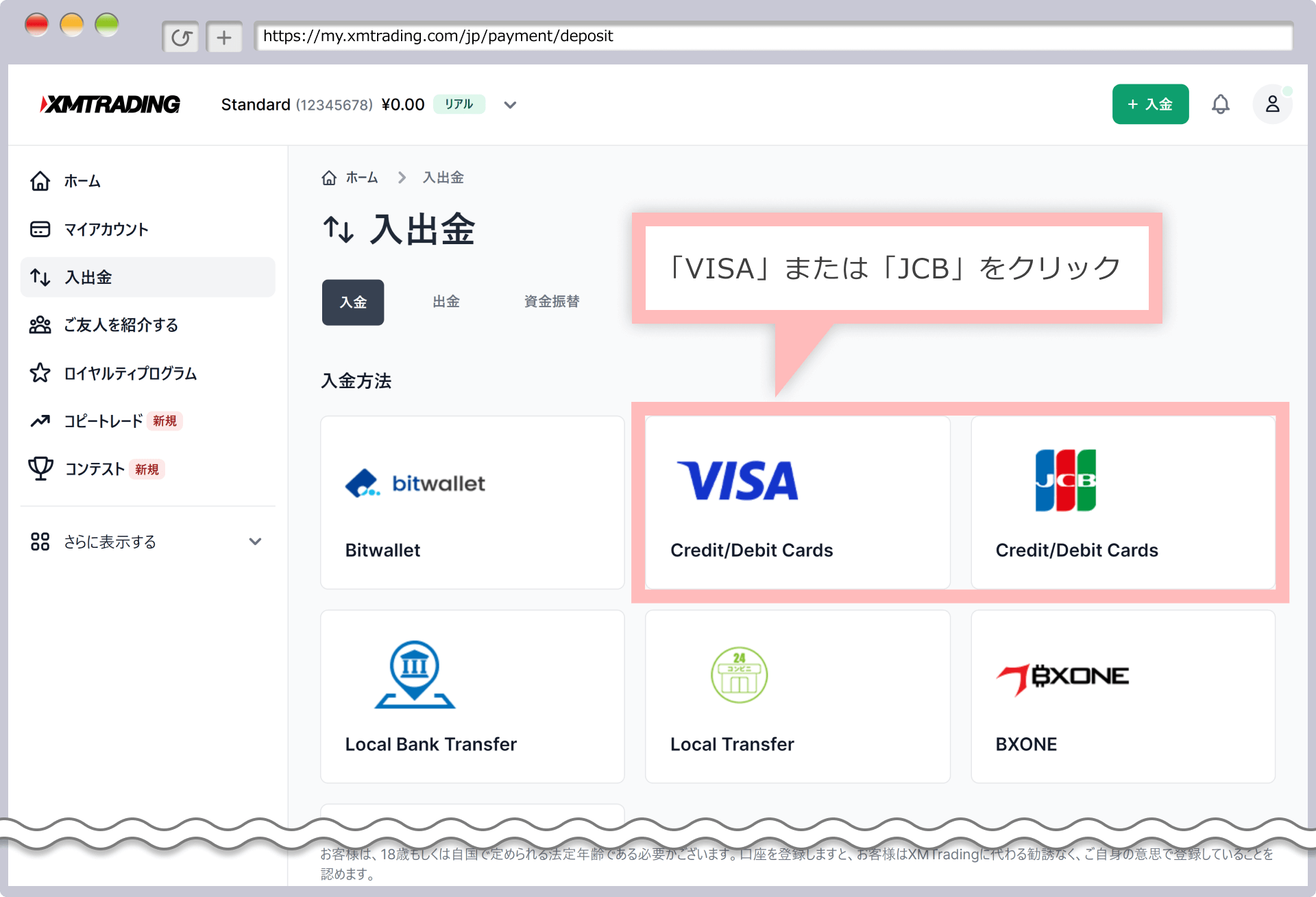Open コピートレード in the sidebar
Image resolution: width=1316 pixels, height=897 pixels.
103,421
